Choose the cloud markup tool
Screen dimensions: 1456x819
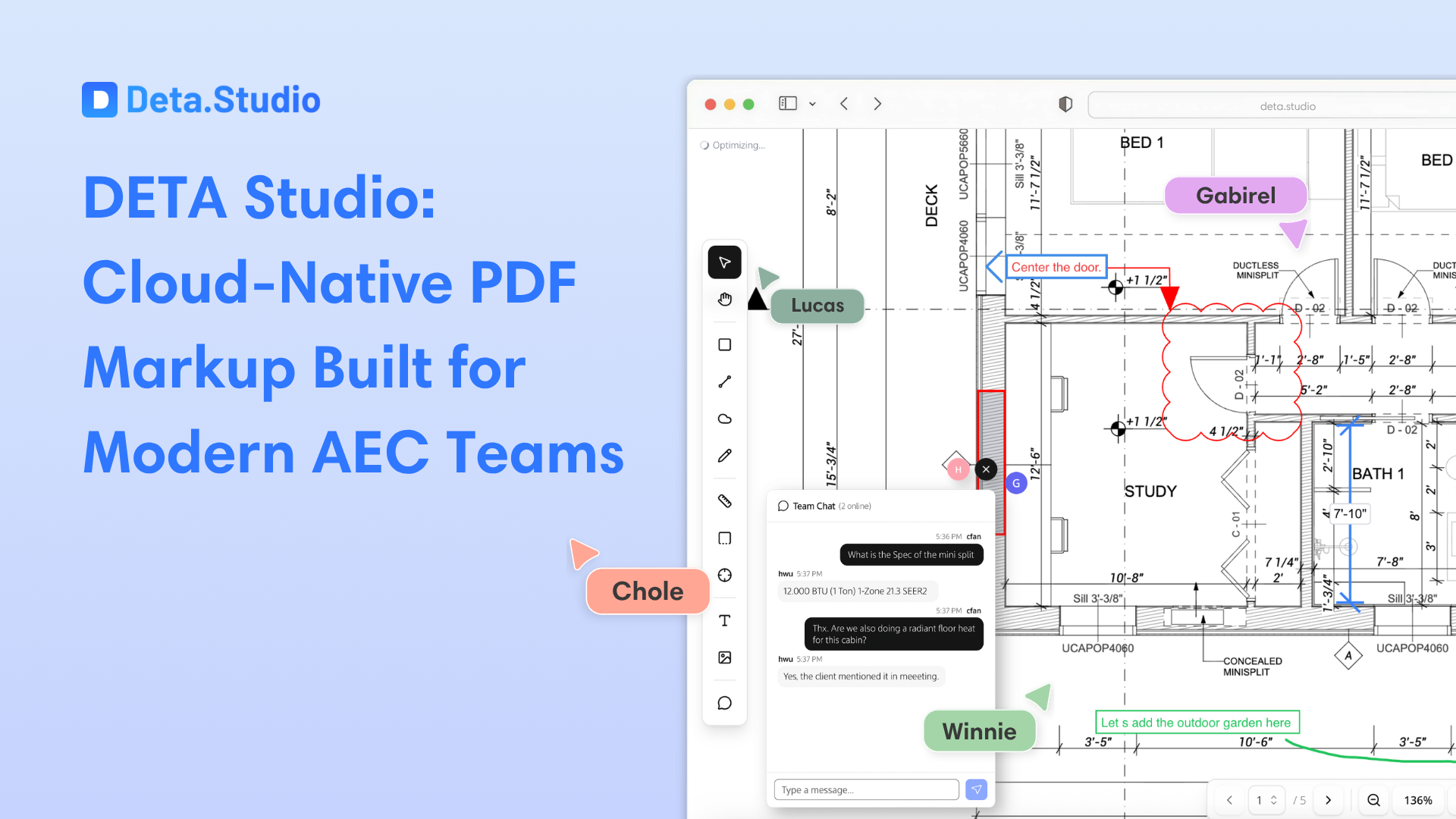pyautogui.click(x=724, y=418)
